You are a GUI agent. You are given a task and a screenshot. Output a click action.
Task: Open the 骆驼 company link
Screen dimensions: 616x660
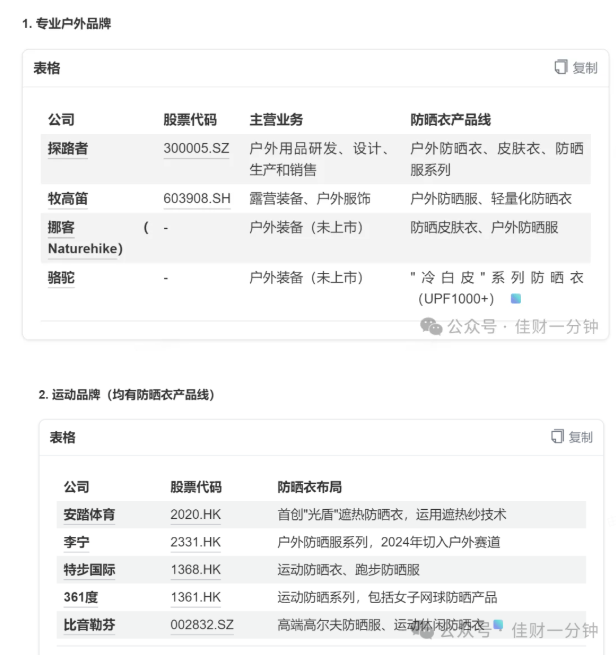tap(61, 277)
